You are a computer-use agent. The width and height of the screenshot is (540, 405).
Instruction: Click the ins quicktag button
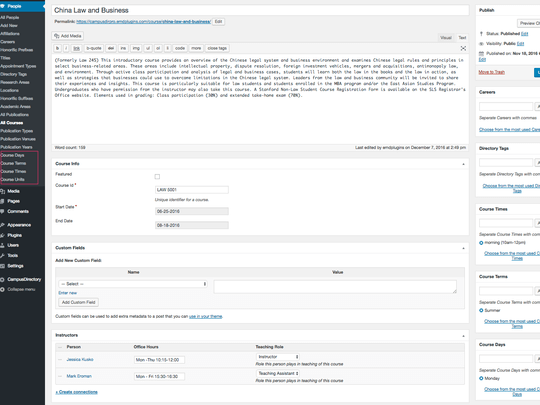pos(123,48)
